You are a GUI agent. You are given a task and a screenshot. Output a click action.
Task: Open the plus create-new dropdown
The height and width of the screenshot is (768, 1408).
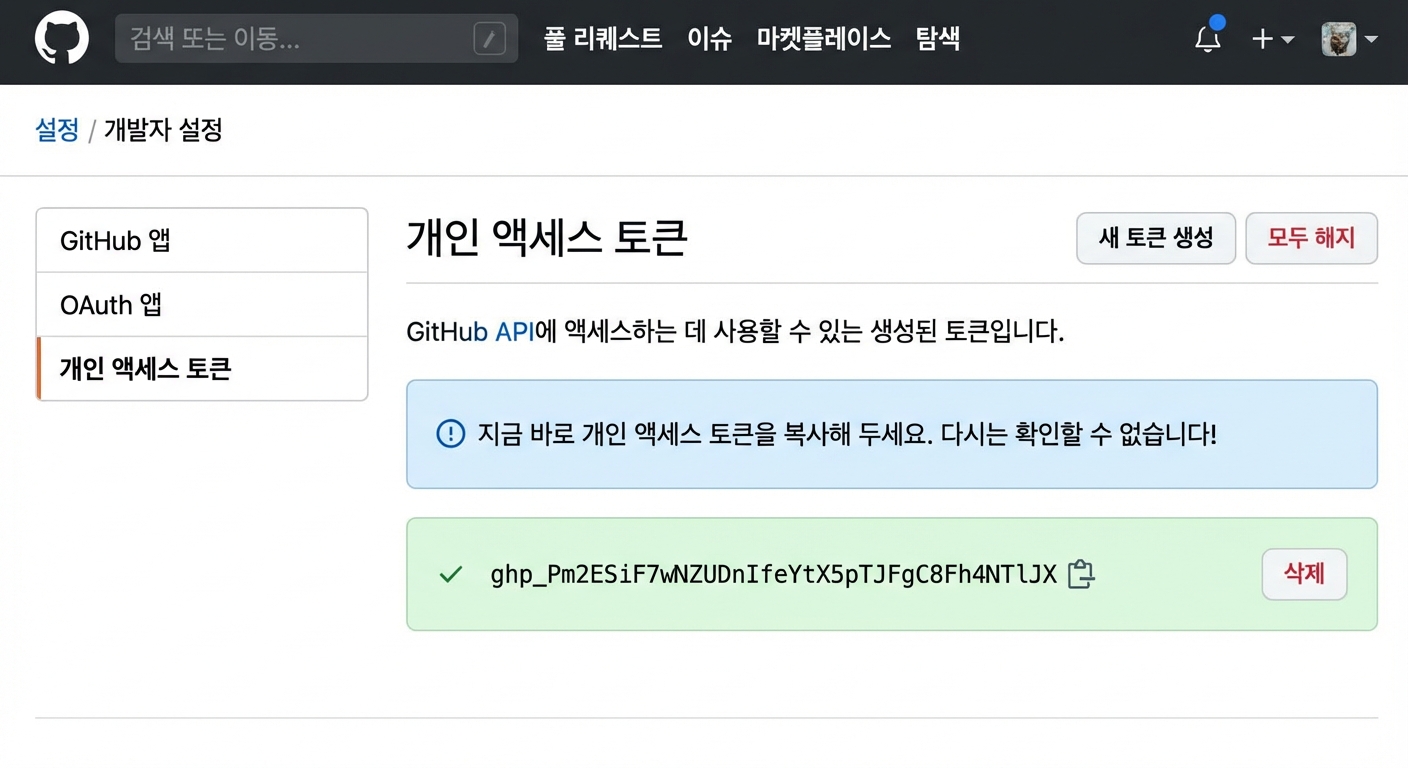(x=1272, y=39)
